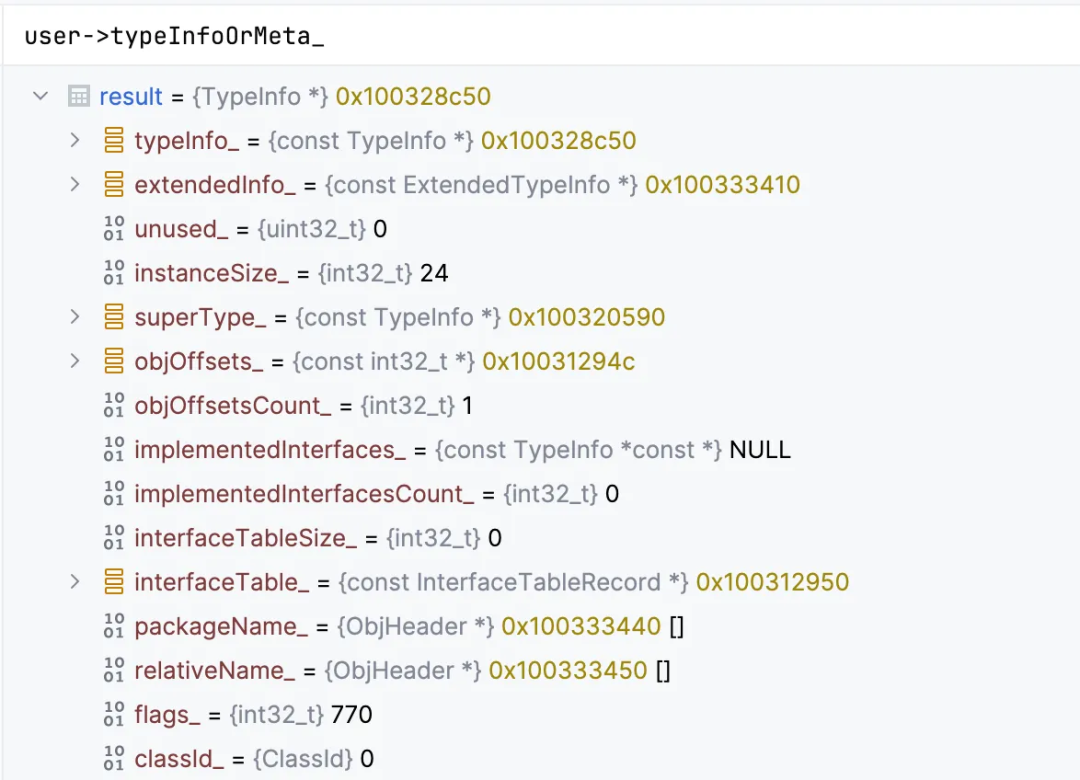Select the implementedInterfaces_ NULL row
The image size is (1080, 780).
(x=541, y=449)
